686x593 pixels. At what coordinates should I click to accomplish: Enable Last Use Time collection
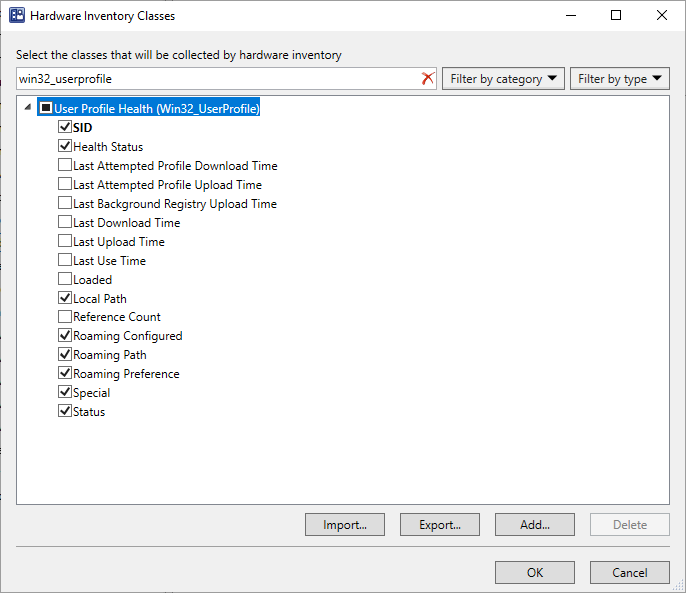click(65, 260)
